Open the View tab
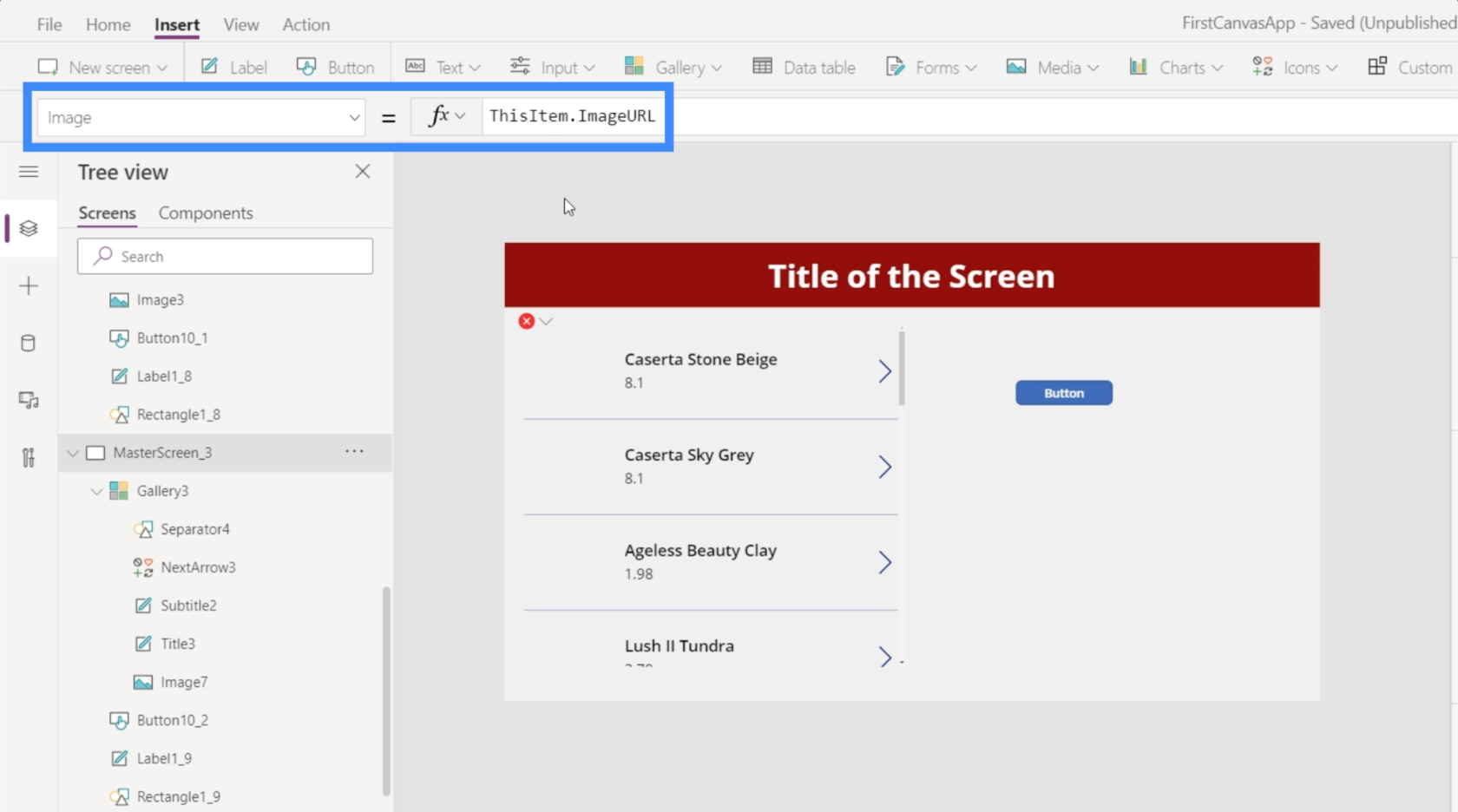This screenshot has height=812, width=1458. (241, 24)
